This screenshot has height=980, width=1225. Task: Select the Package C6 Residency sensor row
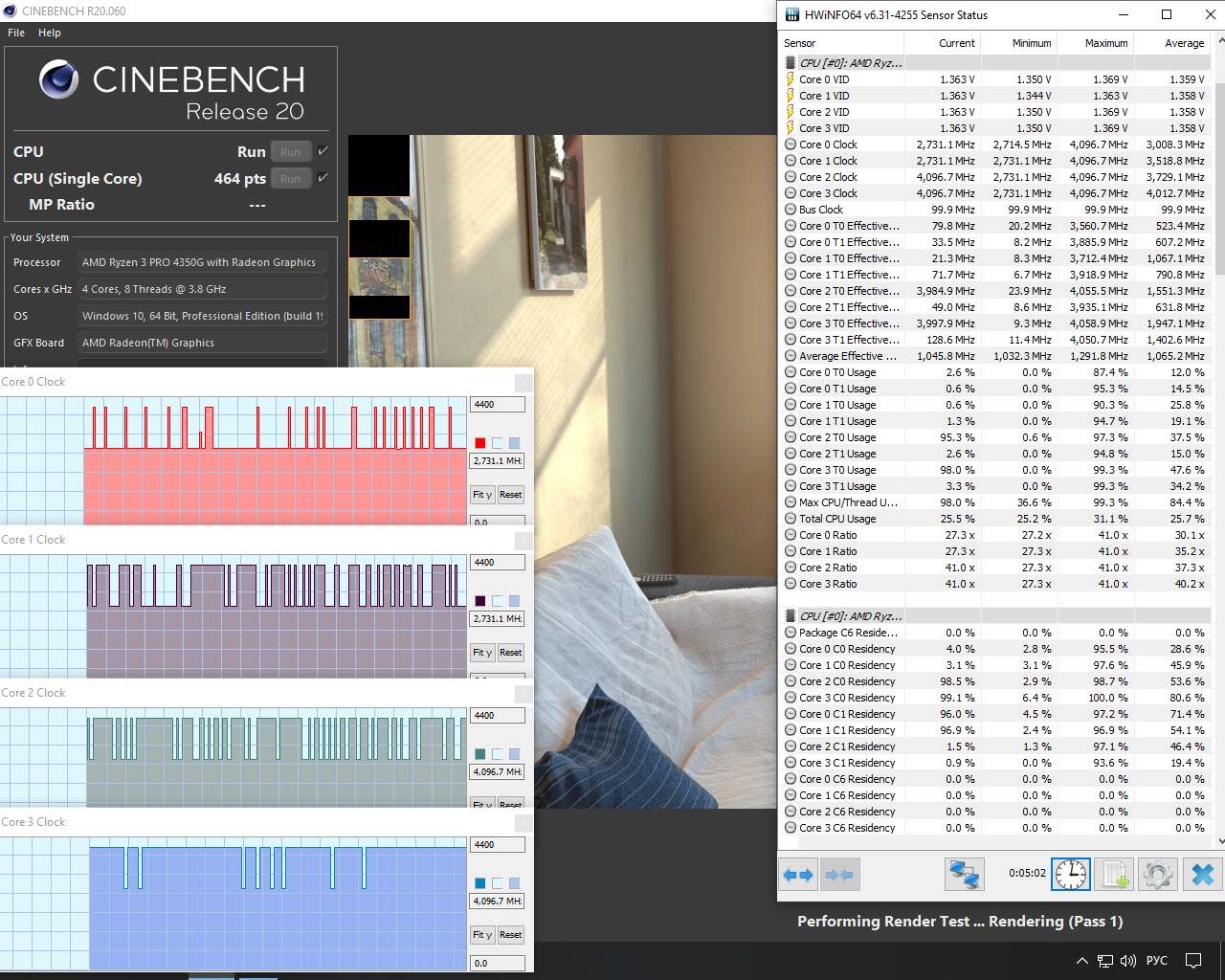[x=995, y=633]
